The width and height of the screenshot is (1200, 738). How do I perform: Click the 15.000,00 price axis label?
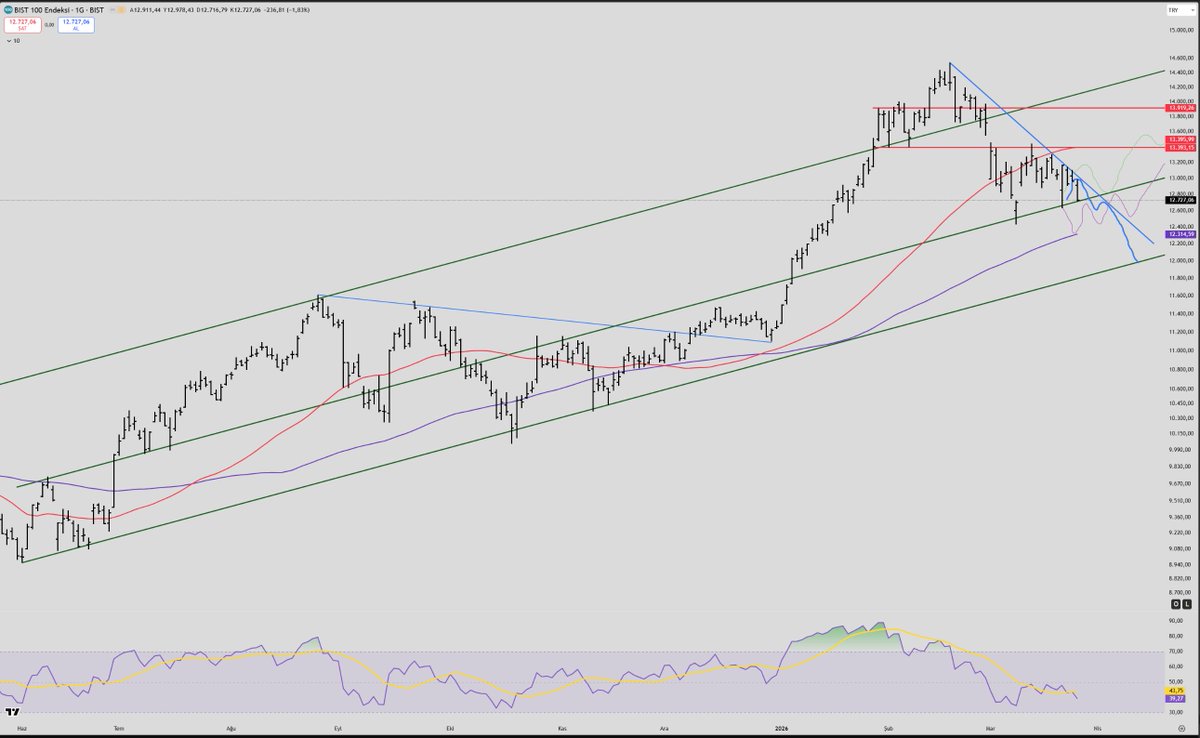[1181, 30]
